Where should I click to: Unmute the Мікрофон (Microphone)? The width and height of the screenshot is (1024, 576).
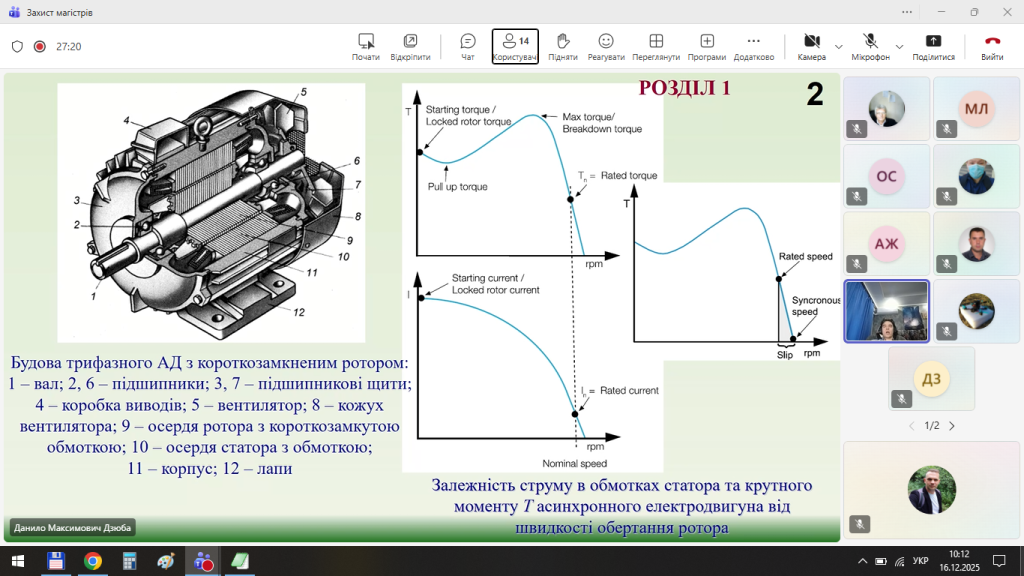(x=870, y=46)
